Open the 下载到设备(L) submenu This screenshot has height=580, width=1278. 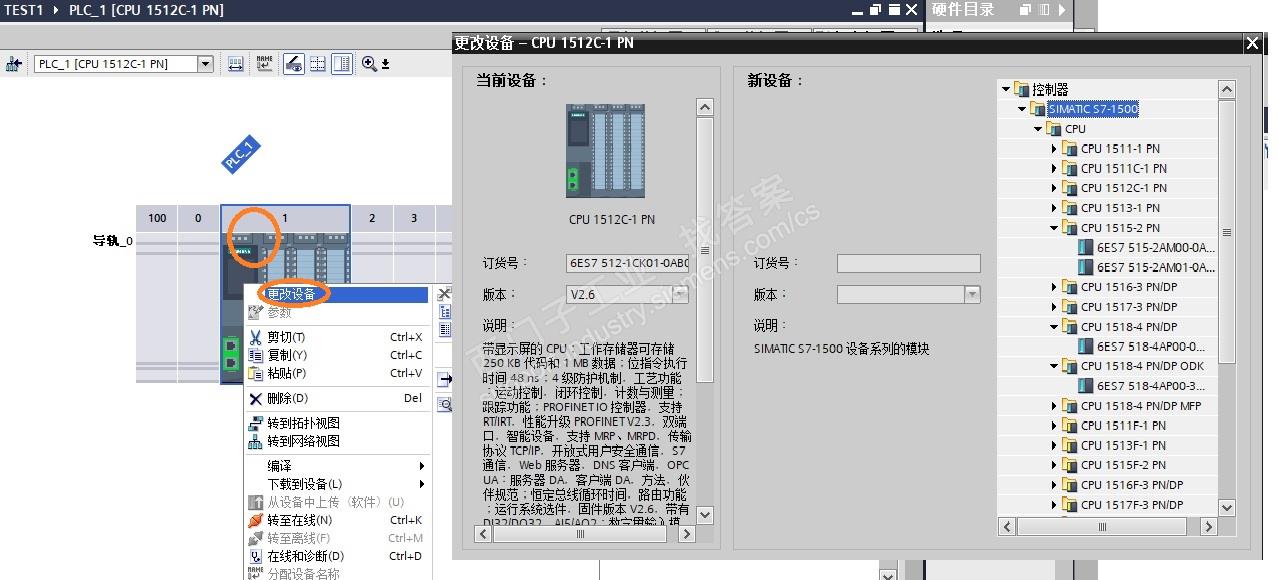pyautogui.click(x=338, y=484)
